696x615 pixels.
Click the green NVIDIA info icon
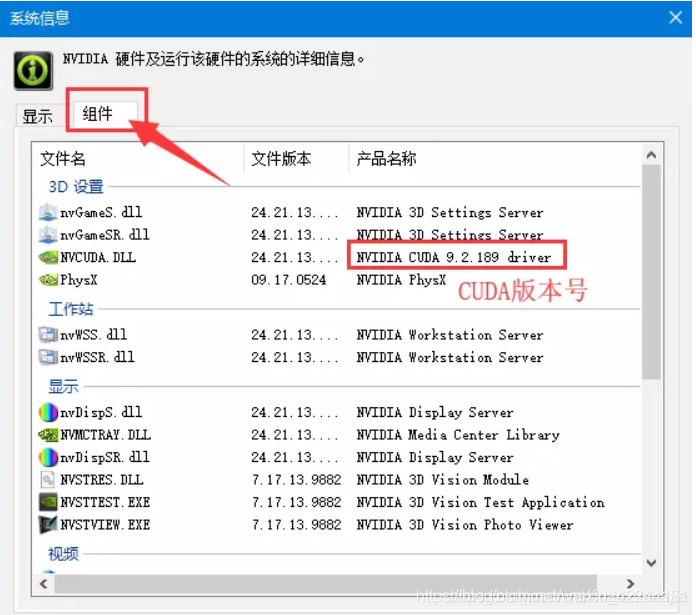pos(33,71)
